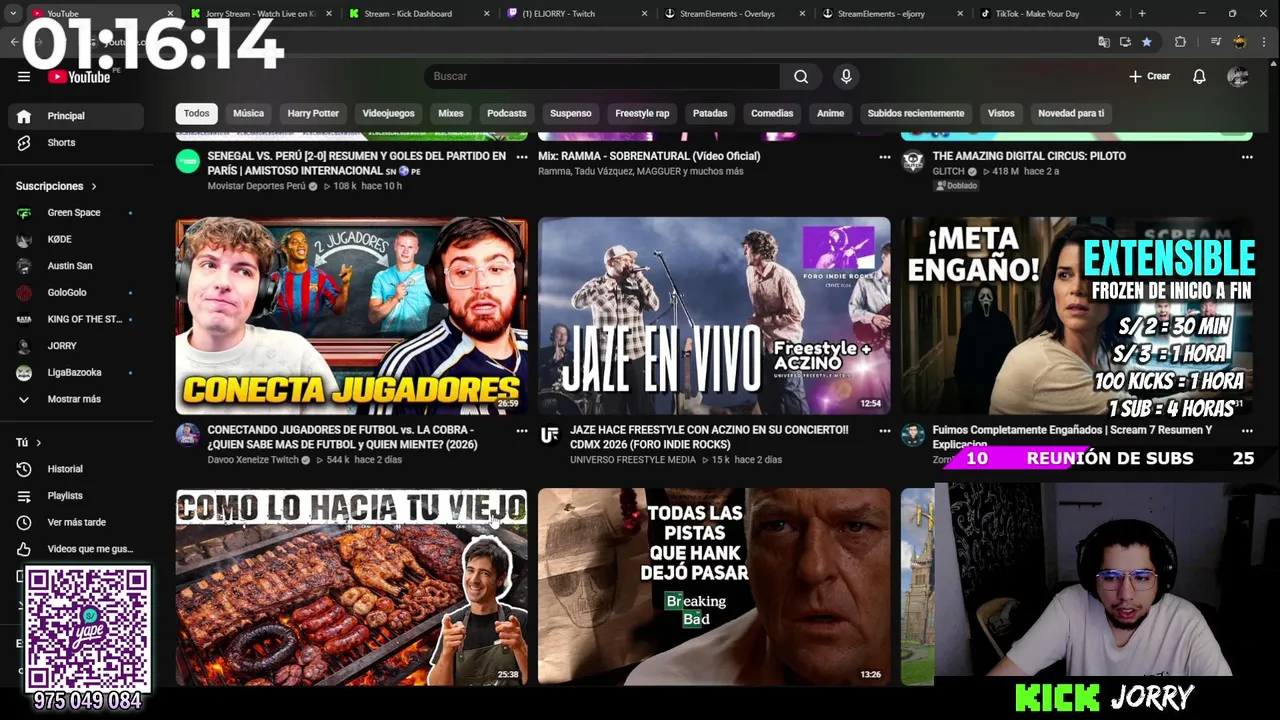Select the Vistos filter chip
This screenshot has height=720, width=1280.
pyautogui.click(x=1001, y=113)
